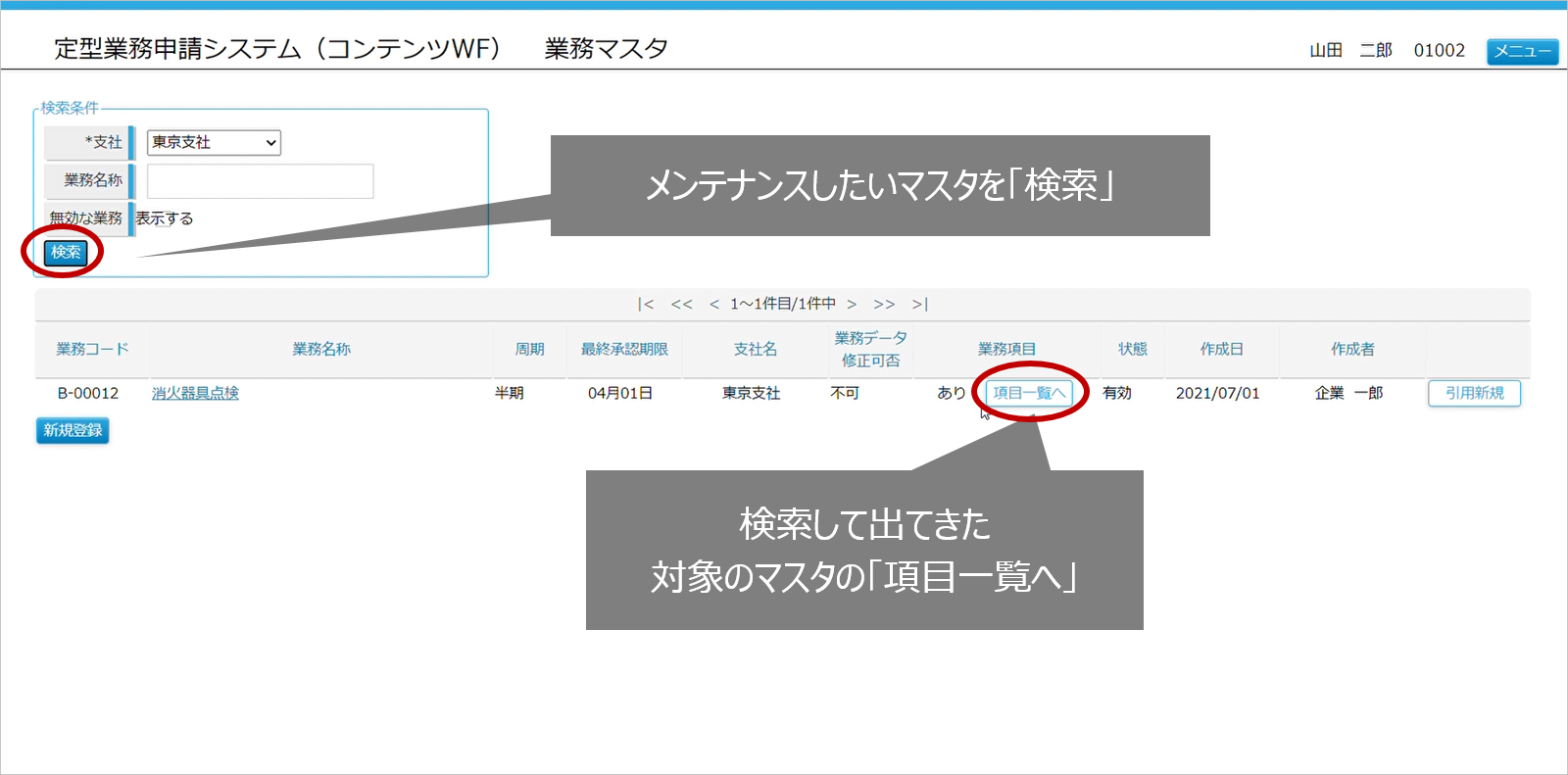
Task: Click the 業務データ修正可否 column header
Action: (x=870, y=349)
